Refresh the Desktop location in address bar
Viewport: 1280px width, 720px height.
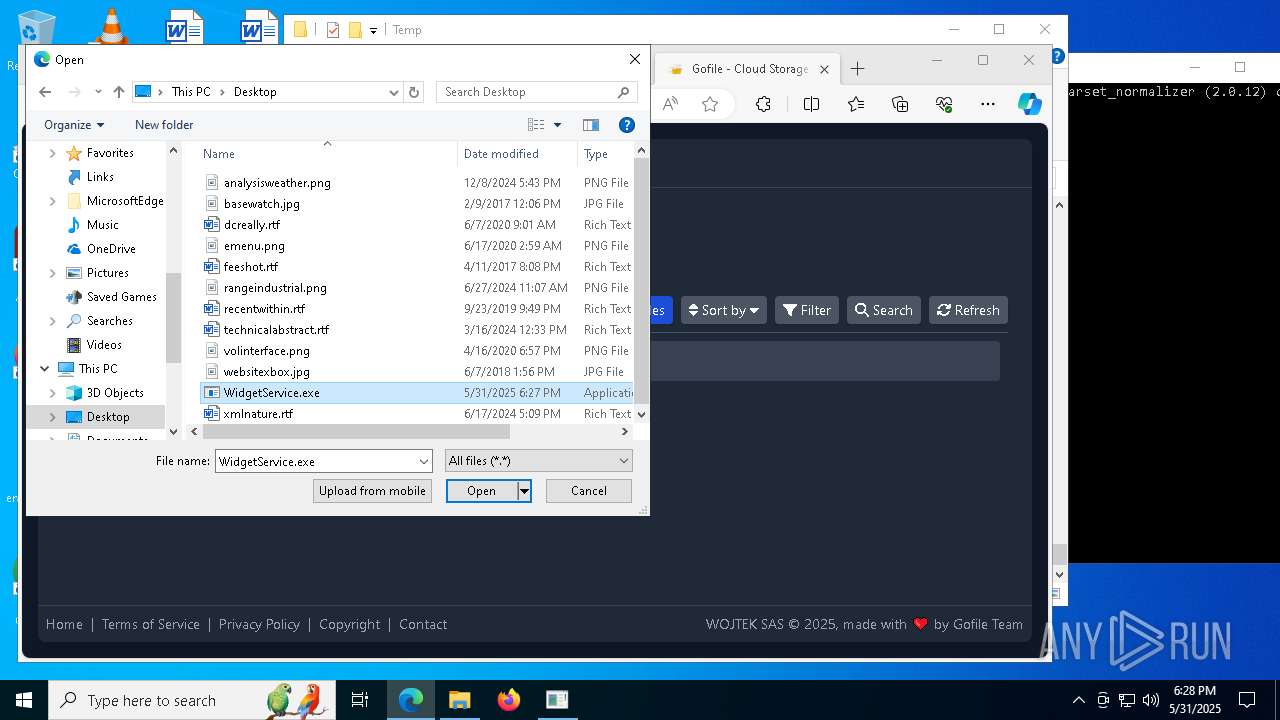point(415,92)
